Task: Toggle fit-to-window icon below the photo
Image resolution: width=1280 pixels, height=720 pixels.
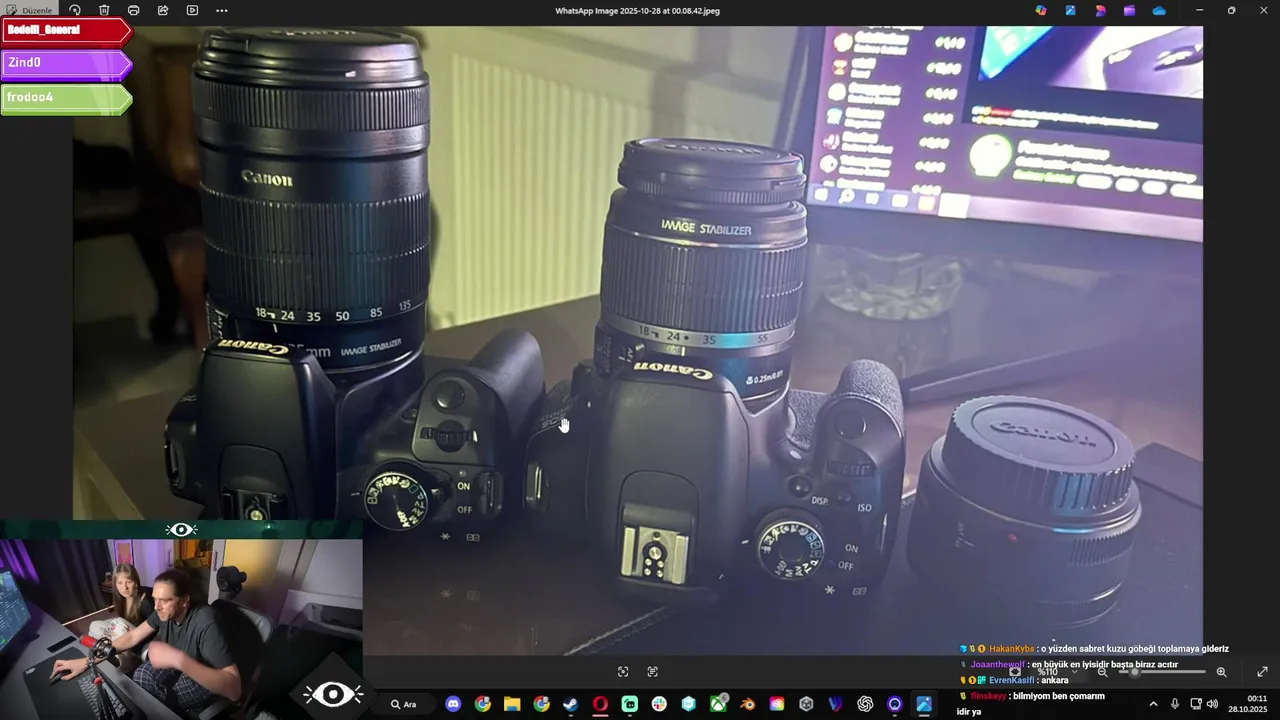Action: coord(623,672)
